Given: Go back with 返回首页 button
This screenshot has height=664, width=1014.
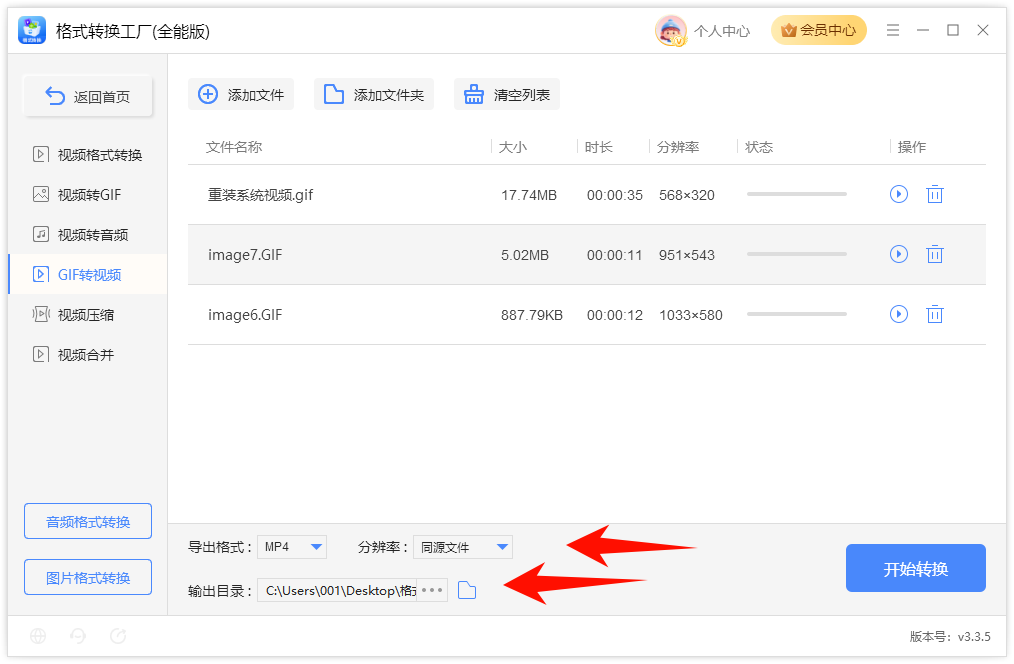Looking at the screenshot, I should [88, 96].
